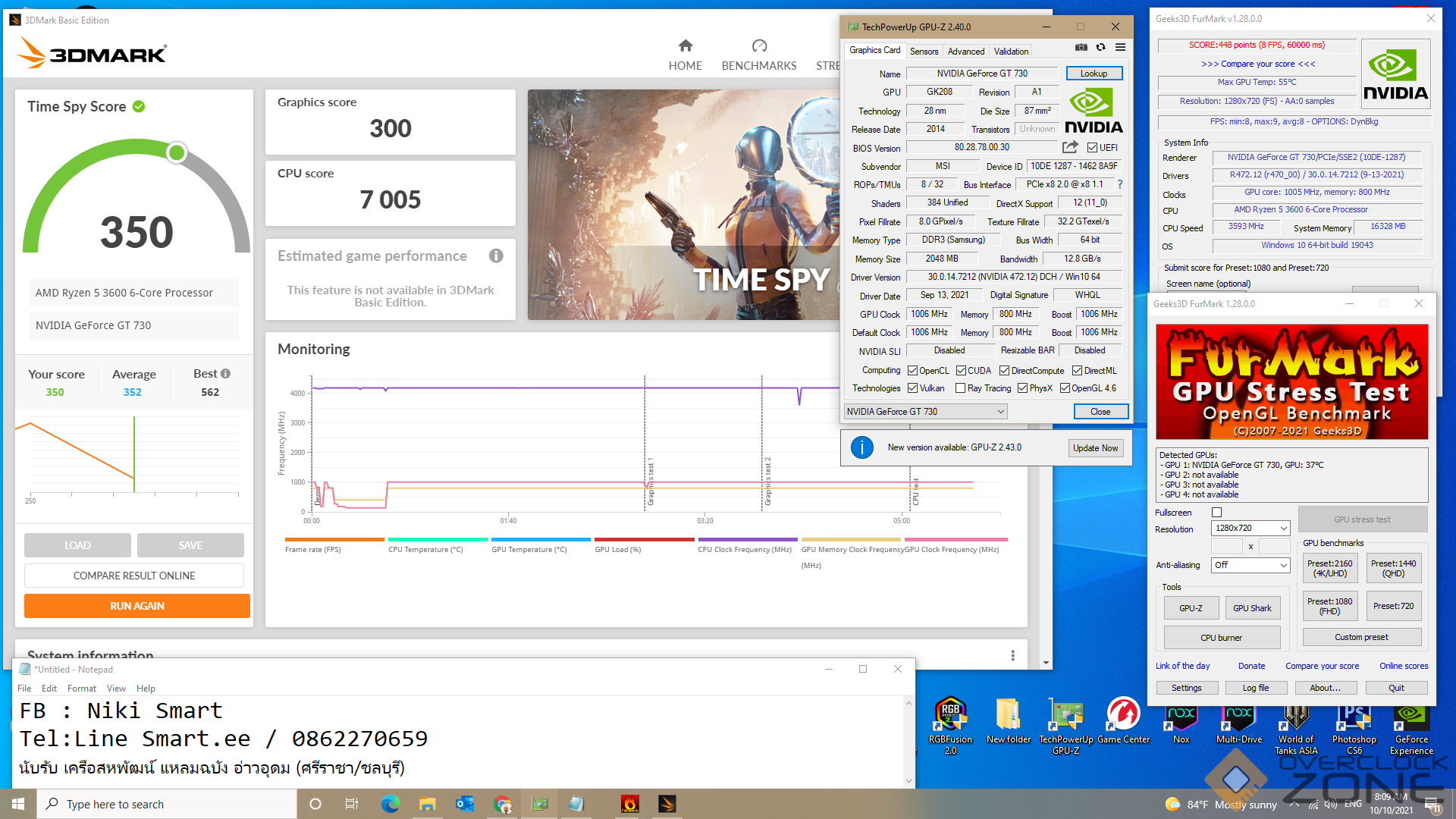Open Microsoft Edge from the taskbar
This screenshot has height=819, width=1456.
pos(390,804)
